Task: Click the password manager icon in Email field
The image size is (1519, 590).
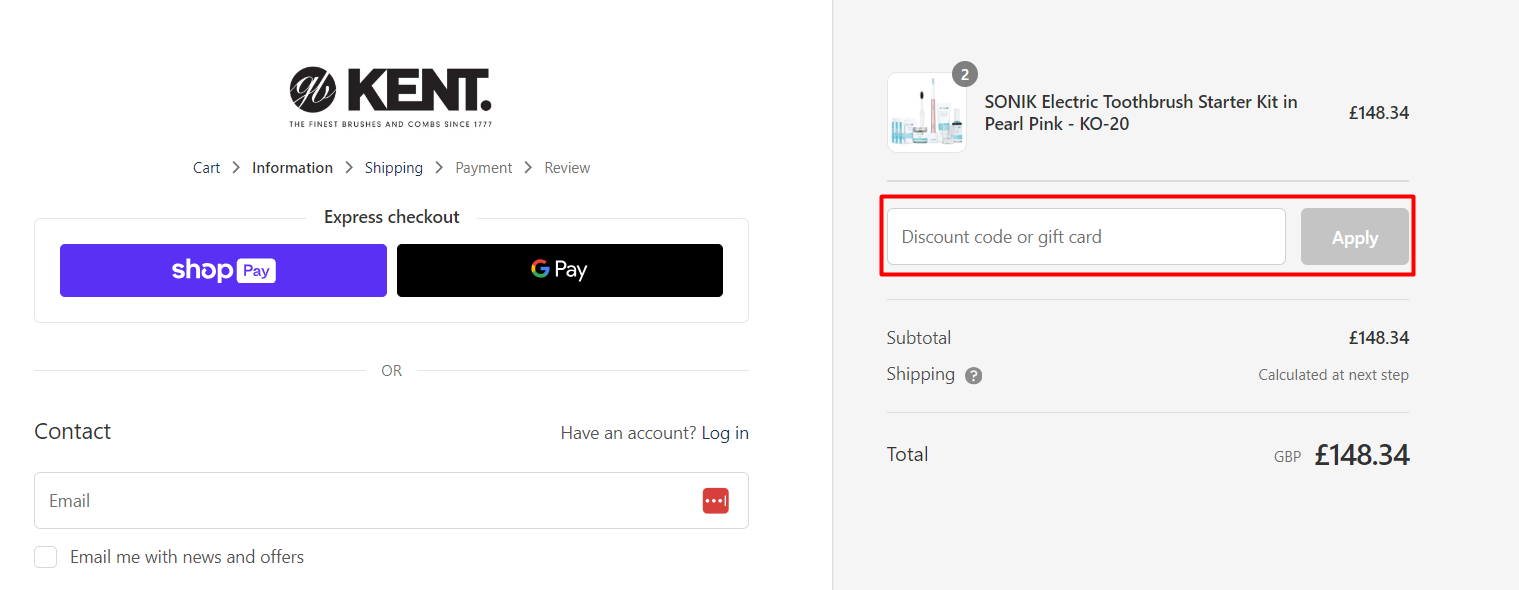Action: pos(715,501)
